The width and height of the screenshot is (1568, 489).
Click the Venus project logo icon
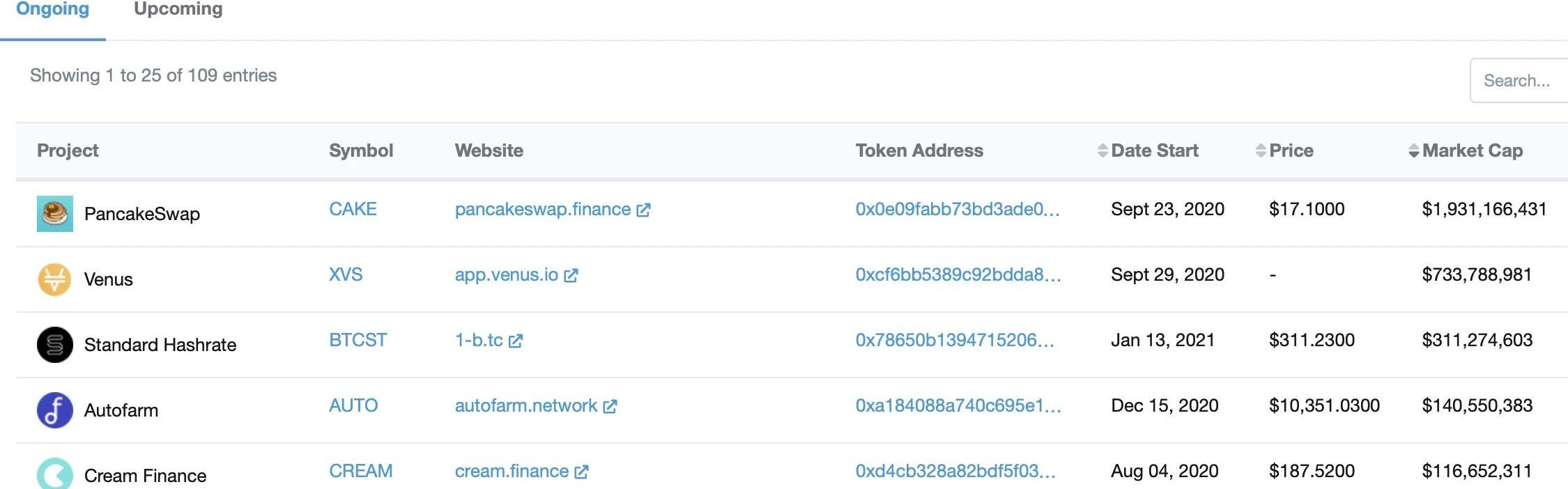tap(54, 279)
